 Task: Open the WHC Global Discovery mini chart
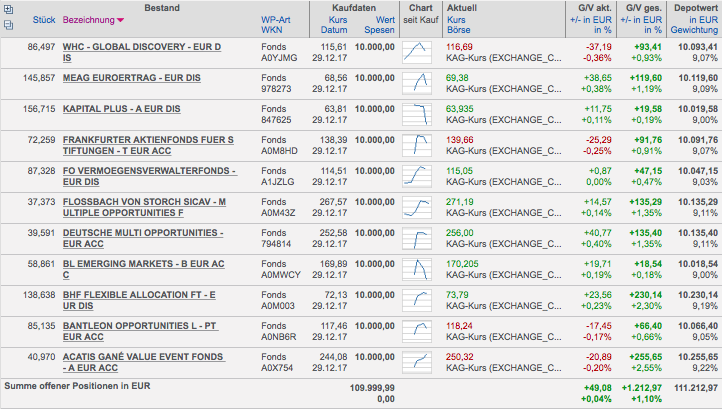(417, 52)
